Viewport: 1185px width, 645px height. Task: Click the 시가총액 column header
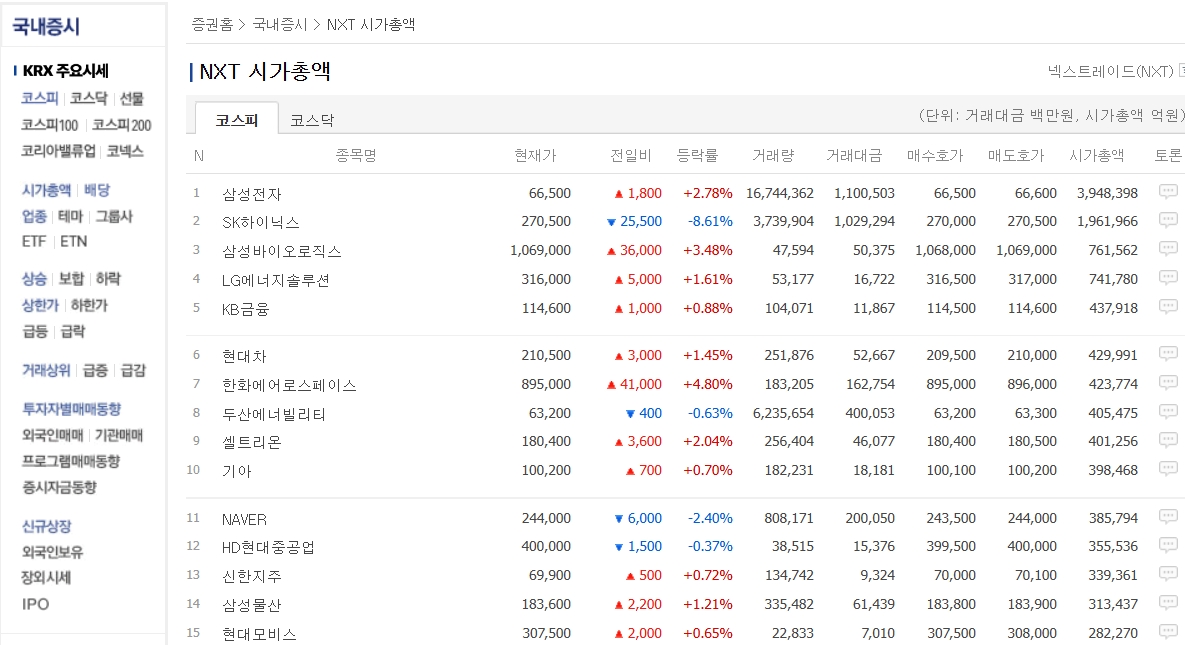[x=1096, y=155]
